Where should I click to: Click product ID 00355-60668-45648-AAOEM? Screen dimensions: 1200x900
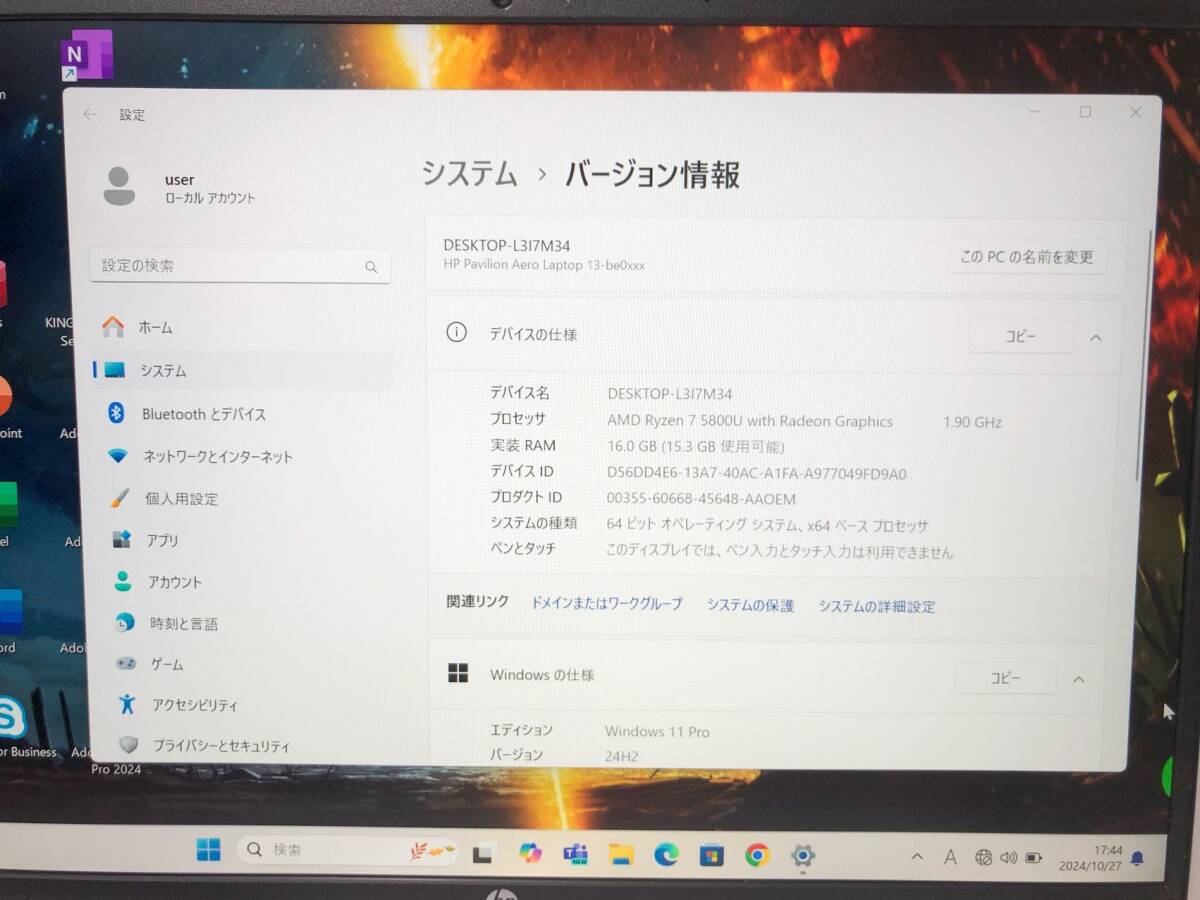pyautogui.click(x=701, y=498)
